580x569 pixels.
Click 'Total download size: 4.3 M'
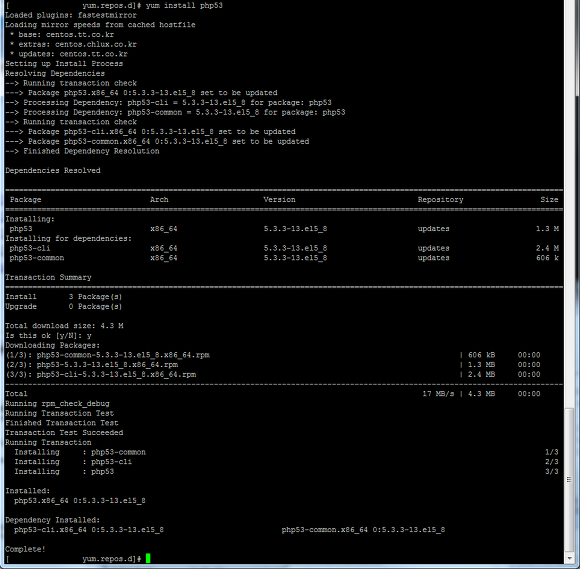pos(64,326)
